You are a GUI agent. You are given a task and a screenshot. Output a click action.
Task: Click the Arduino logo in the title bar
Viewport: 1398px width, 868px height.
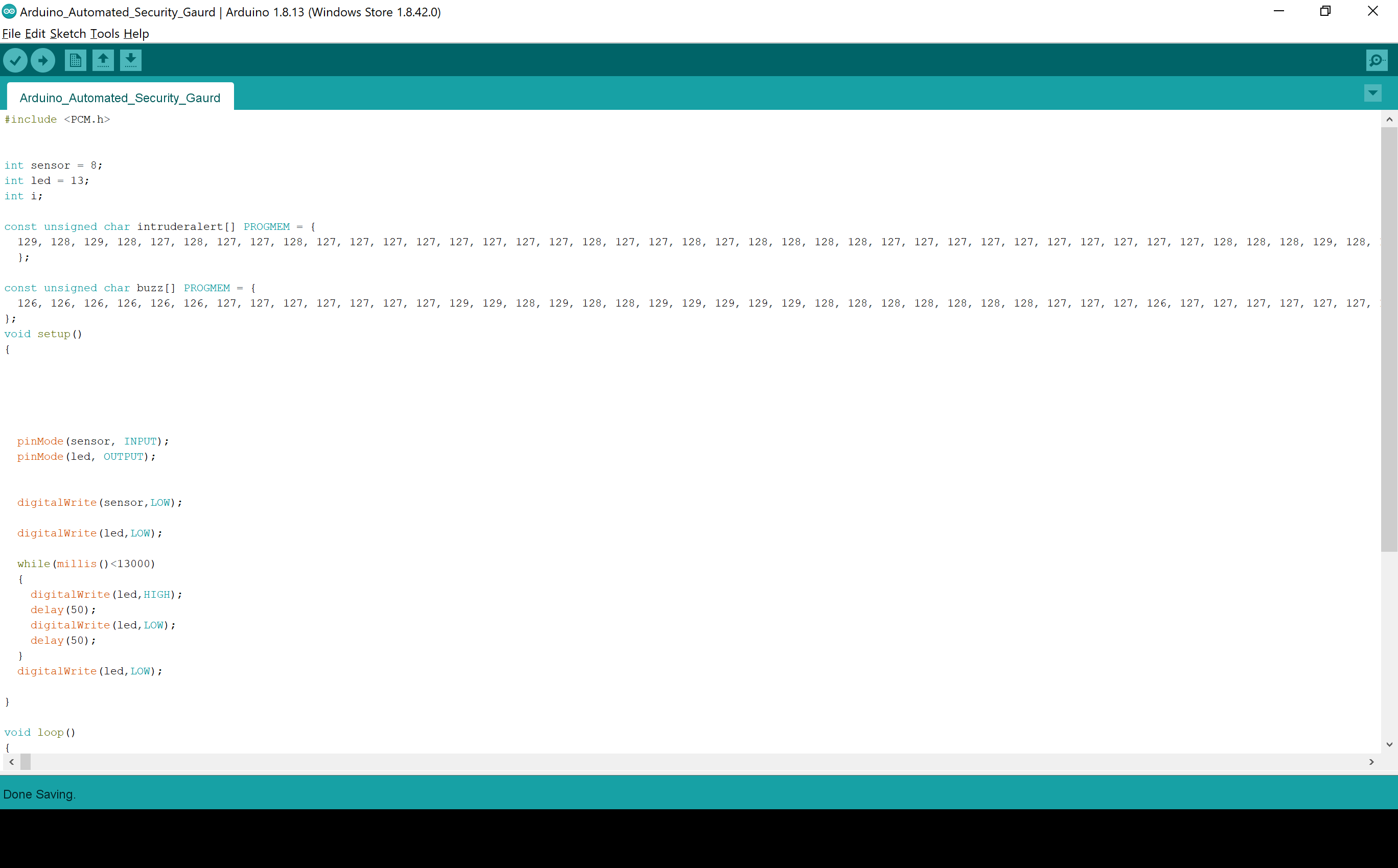tap(8, 11)
